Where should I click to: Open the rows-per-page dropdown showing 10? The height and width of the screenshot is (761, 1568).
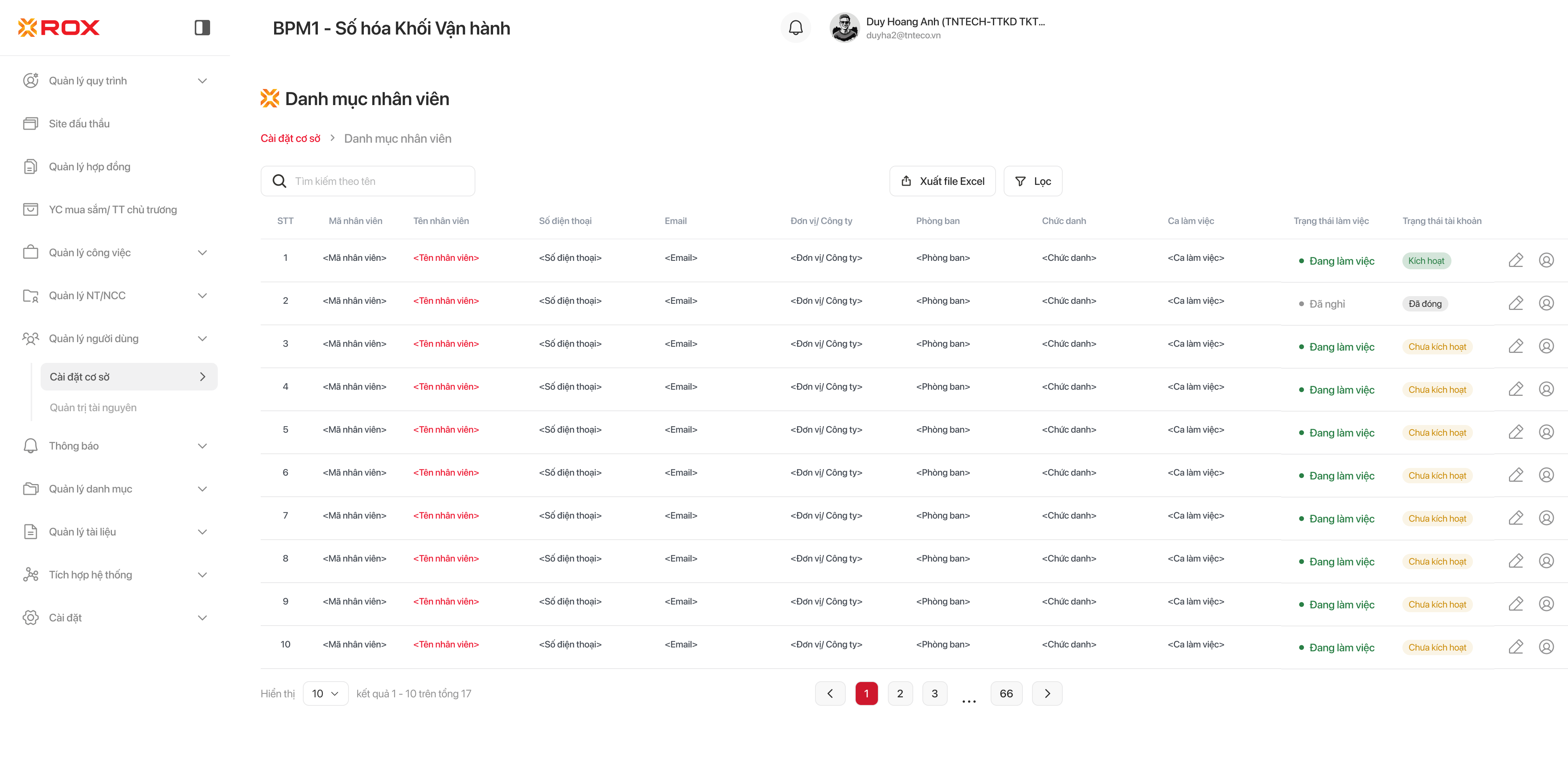[325, 693]
